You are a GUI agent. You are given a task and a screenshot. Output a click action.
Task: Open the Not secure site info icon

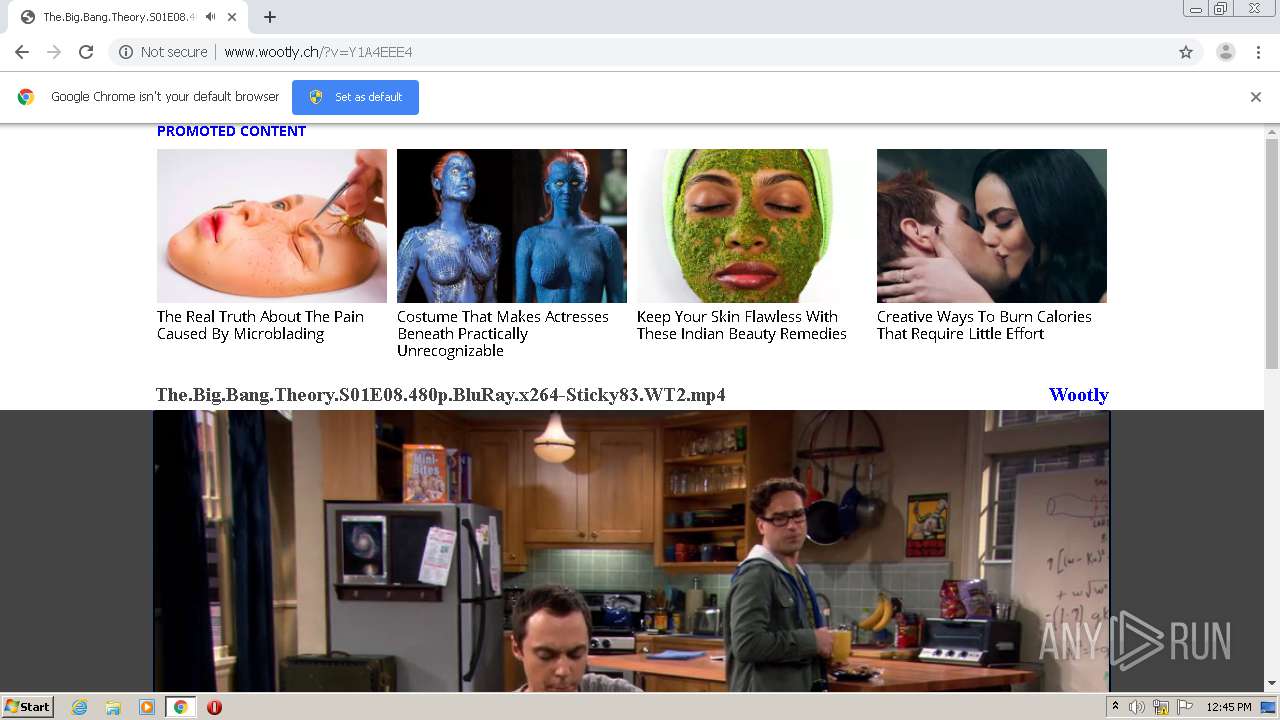coord(126,52)
